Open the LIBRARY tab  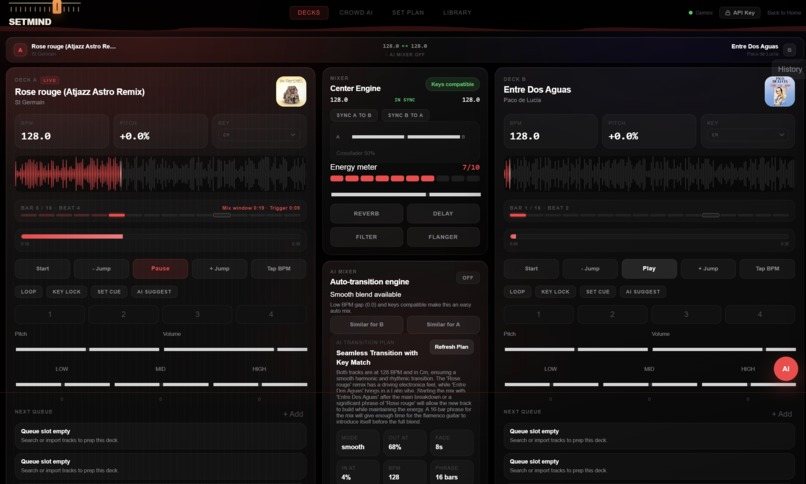(457, 12)
